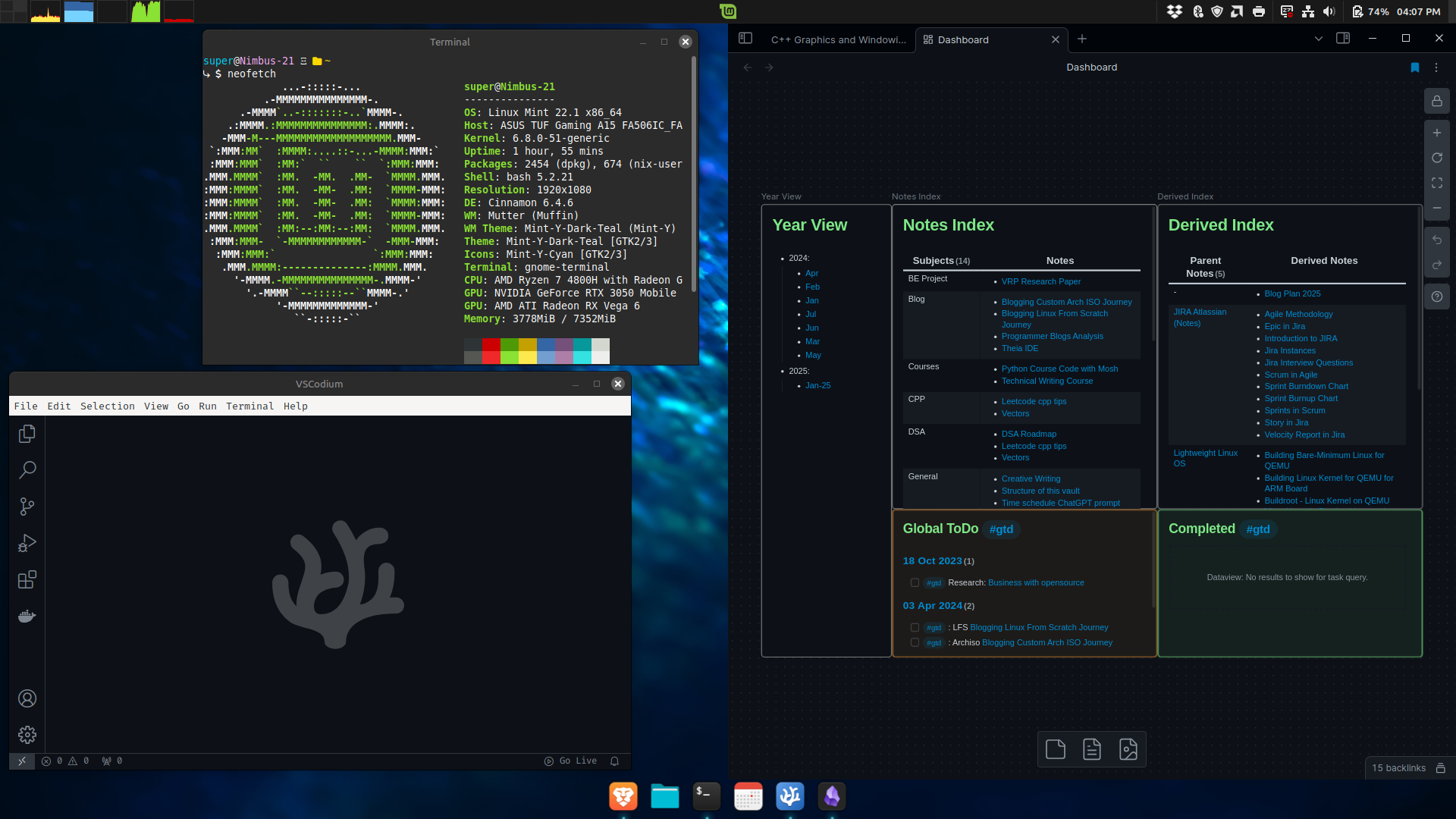Zoom canvas to fit using frame icon
This screenshot has height=819, width=1456.
[x=1437, y=183]
